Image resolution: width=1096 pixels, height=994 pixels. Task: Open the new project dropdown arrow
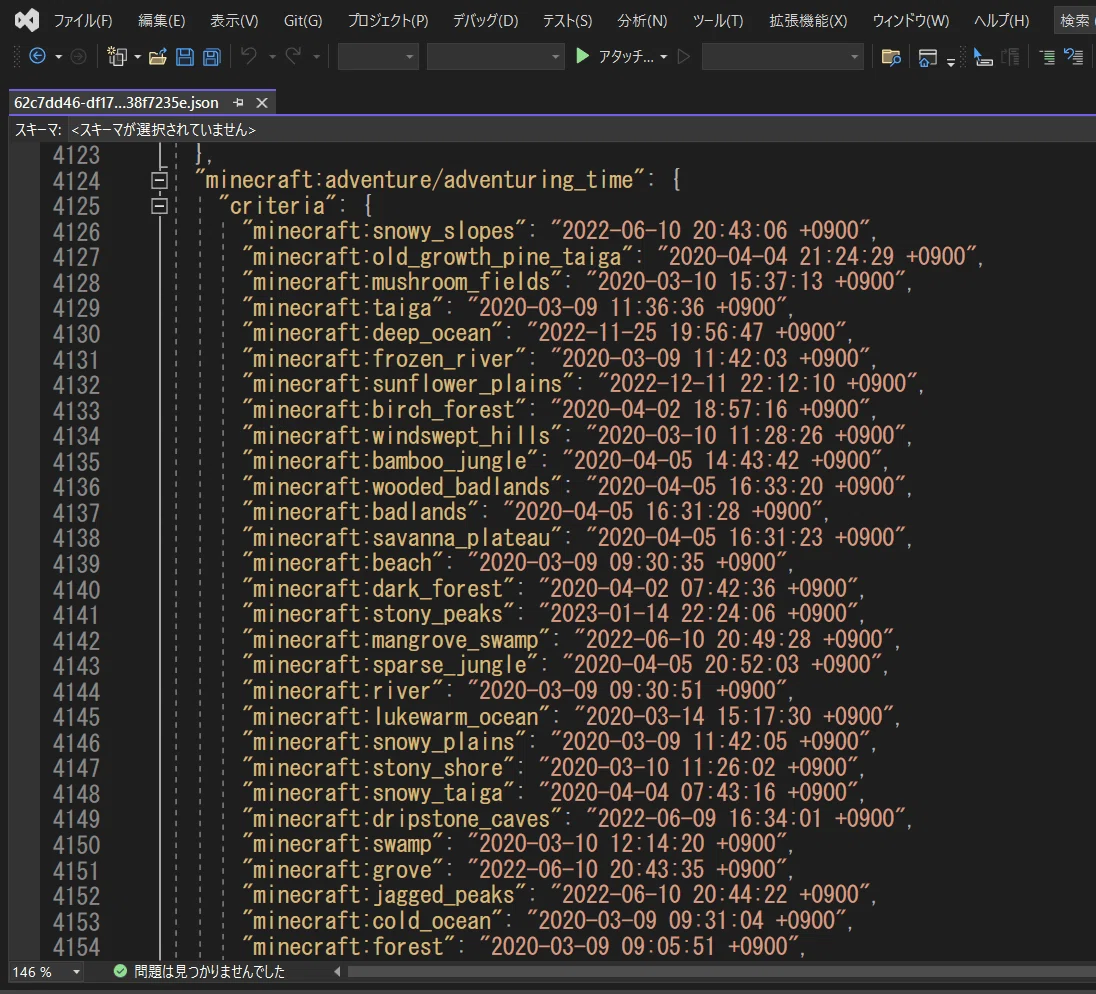(x=137, y=57)
